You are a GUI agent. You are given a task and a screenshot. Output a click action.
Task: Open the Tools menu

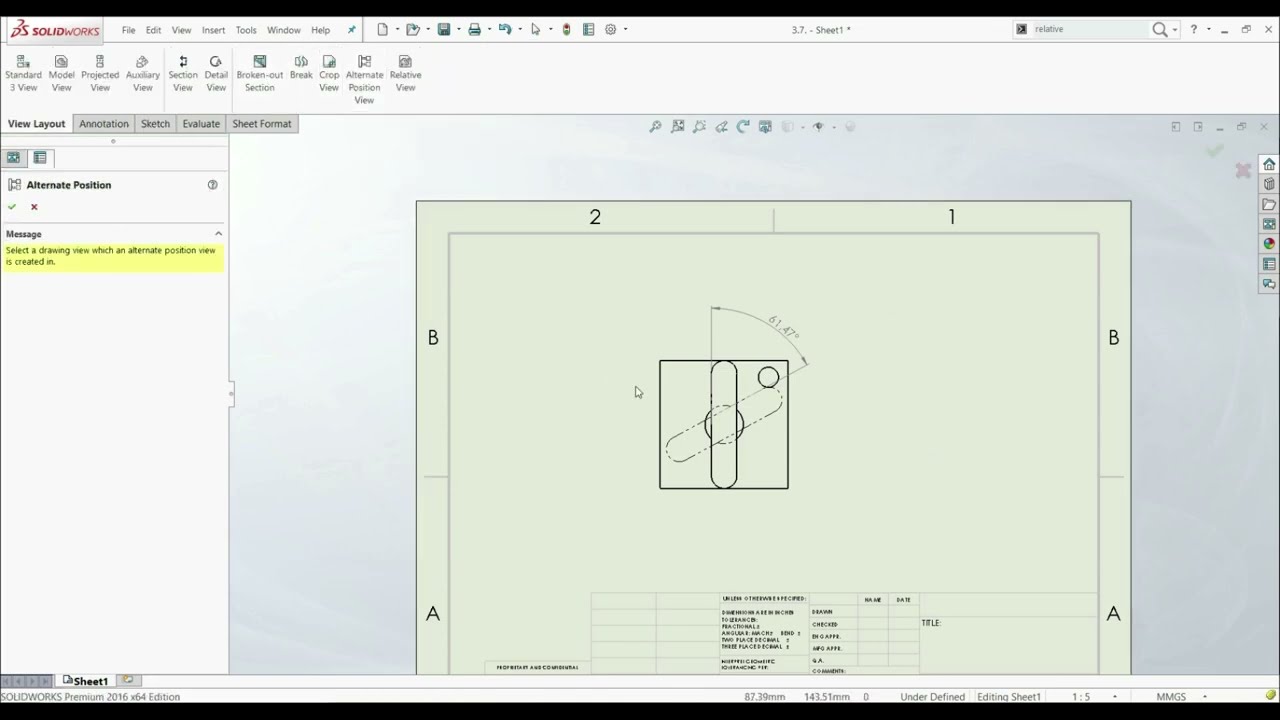[246, 30]
